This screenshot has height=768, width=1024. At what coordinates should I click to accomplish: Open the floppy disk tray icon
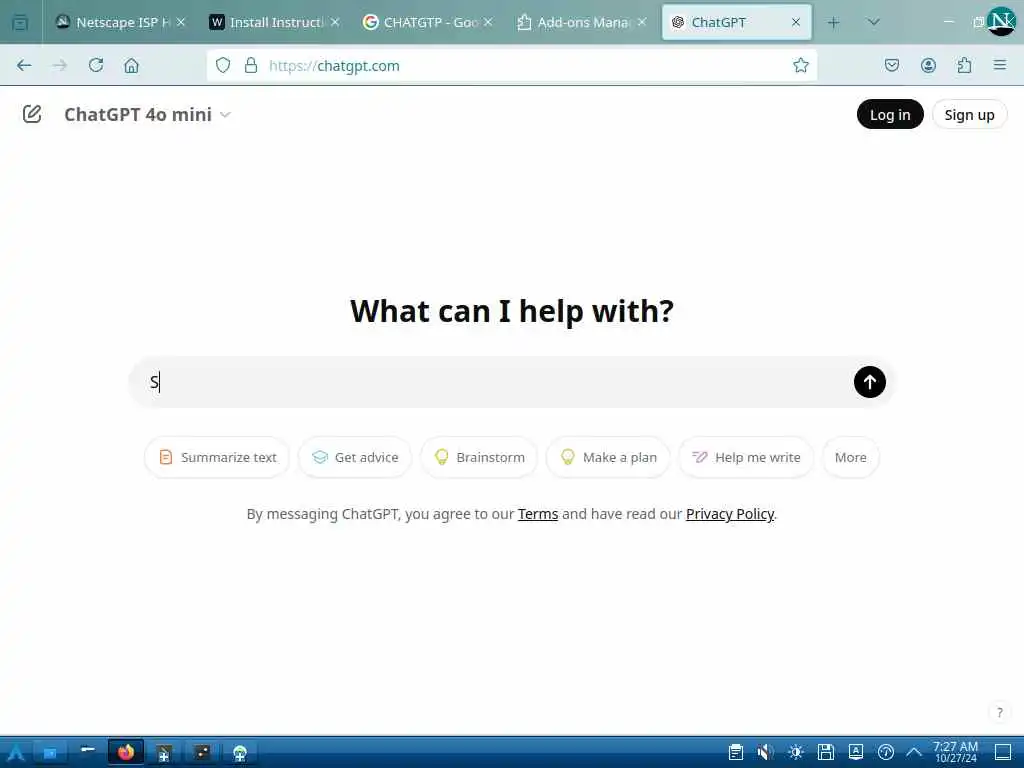pos(825,752)
